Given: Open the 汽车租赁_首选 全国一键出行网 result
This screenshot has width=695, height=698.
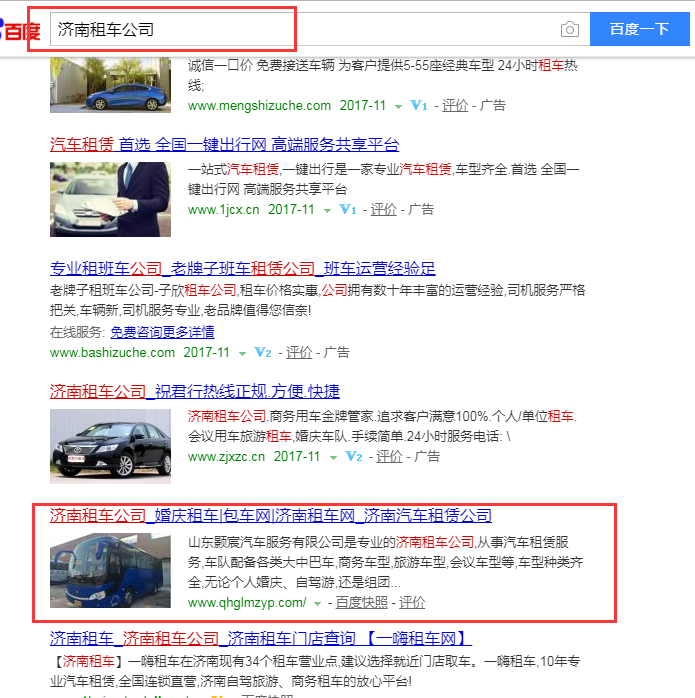Looking at the screenshot, I should point(224,144).
